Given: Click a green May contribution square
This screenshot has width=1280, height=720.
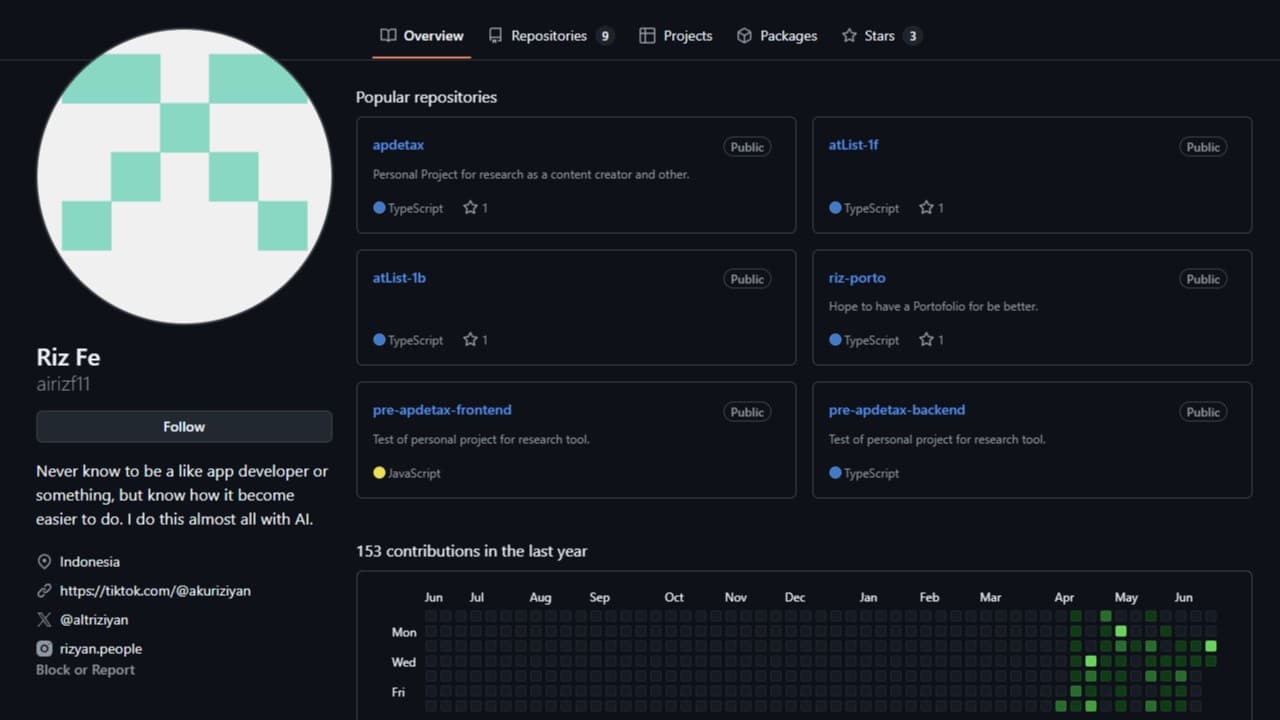Looking at the screenshot, I should pos(1120,631).
